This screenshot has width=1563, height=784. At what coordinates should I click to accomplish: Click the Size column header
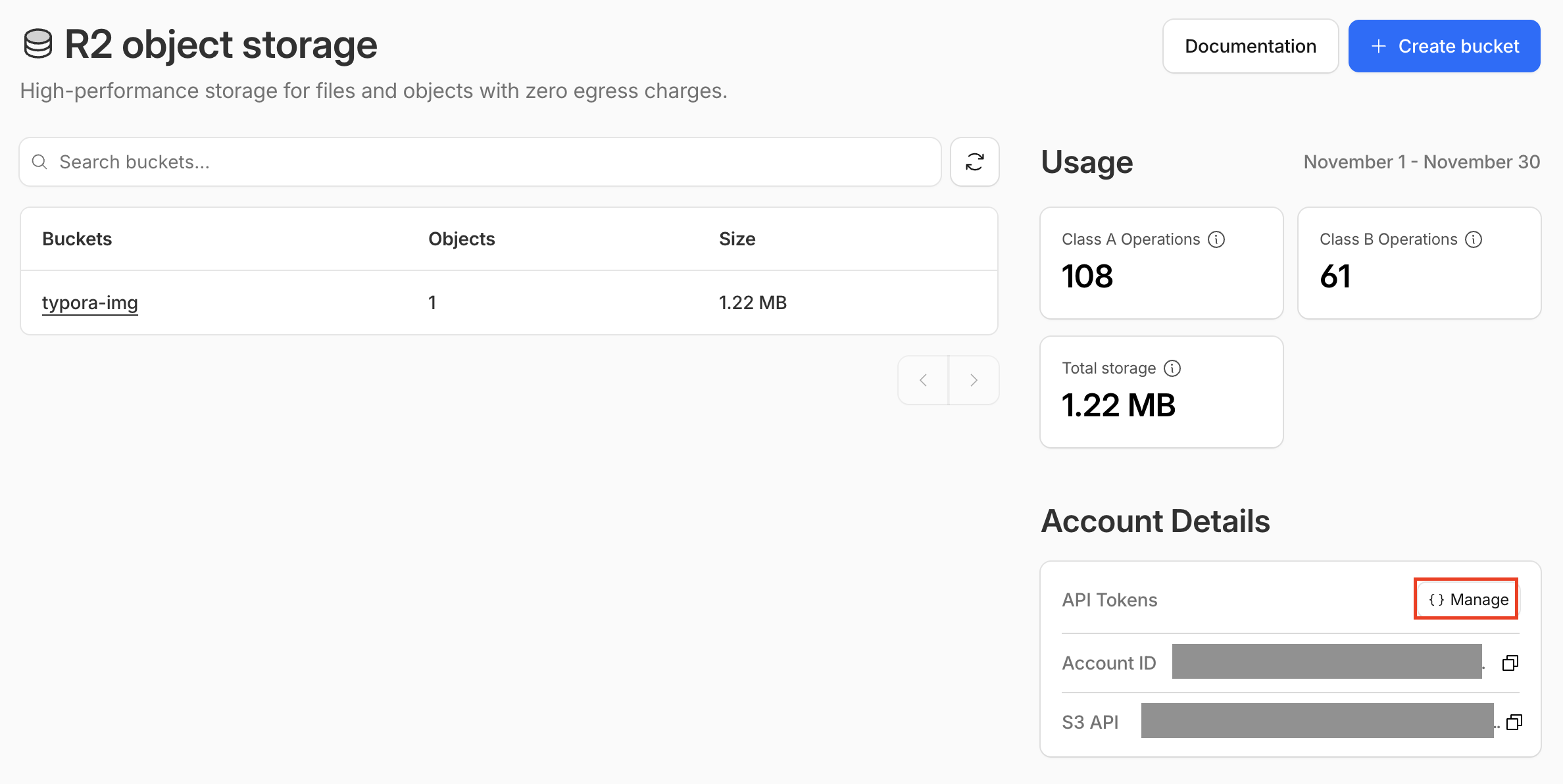[x=737, y=239]
